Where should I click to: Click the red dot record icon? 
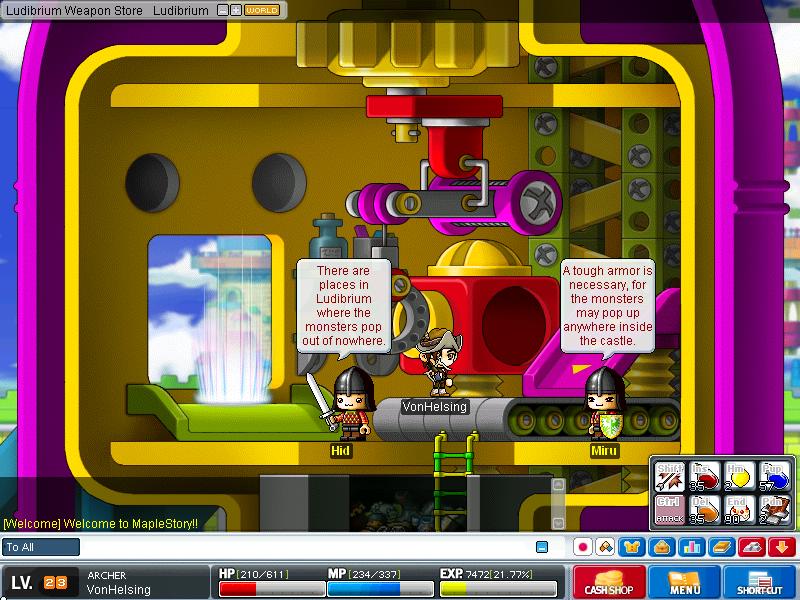pos(583,547)
